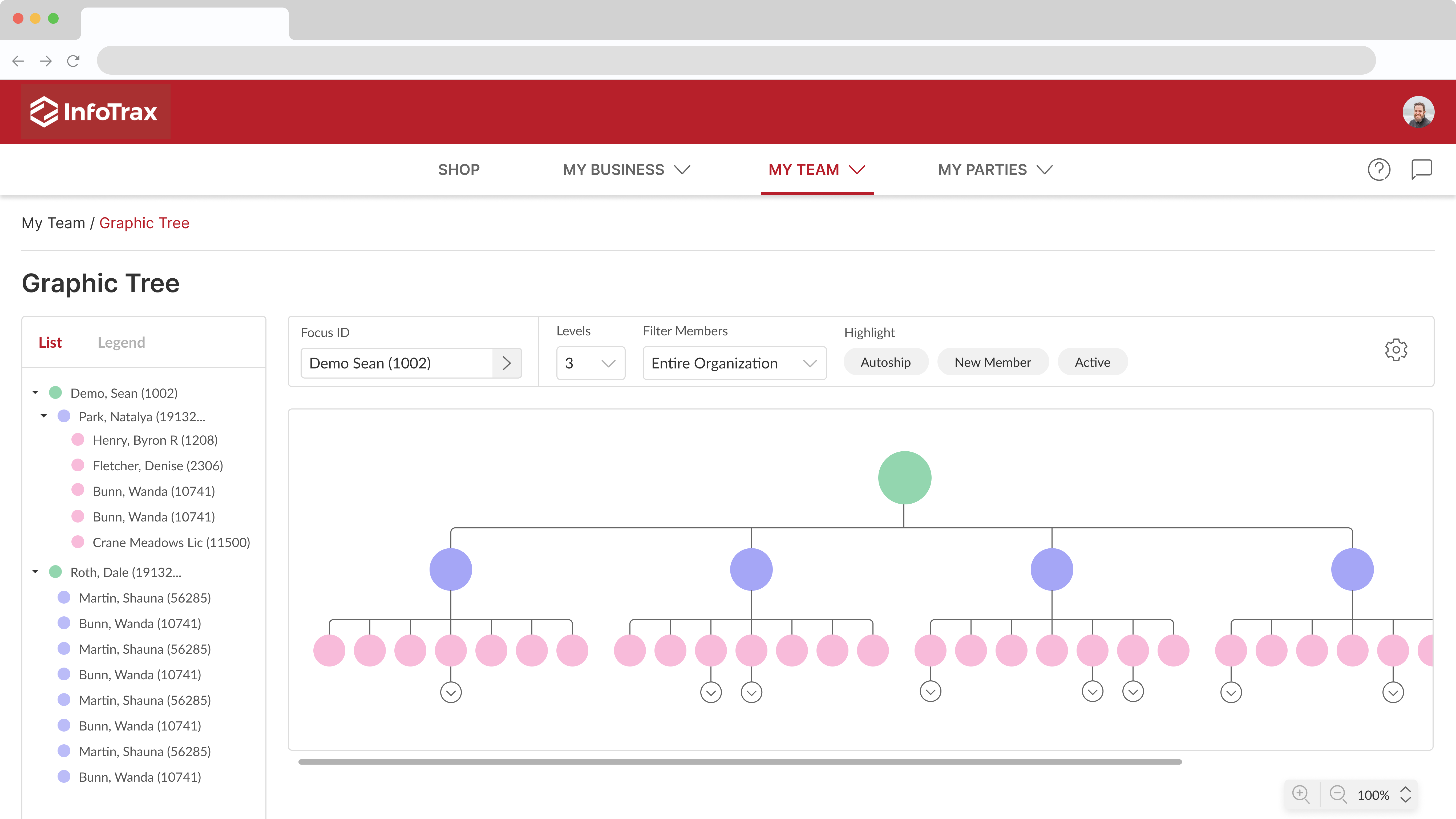Click the zoom out magnifier icon
Screen dimensions: 1456x819
pos(1337,794)
